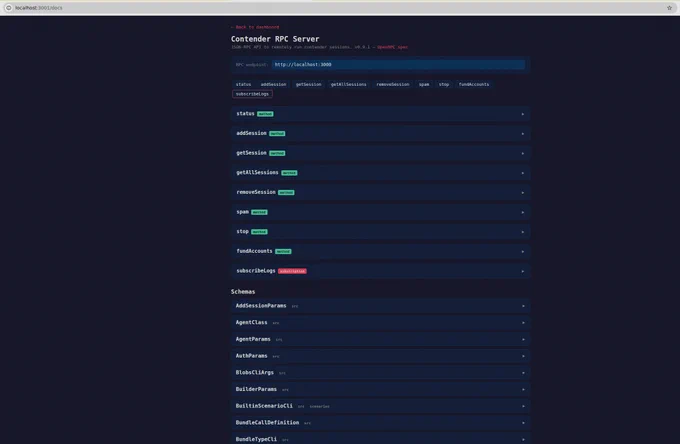Click the Schemas section heading

click(x=243, y=291)
